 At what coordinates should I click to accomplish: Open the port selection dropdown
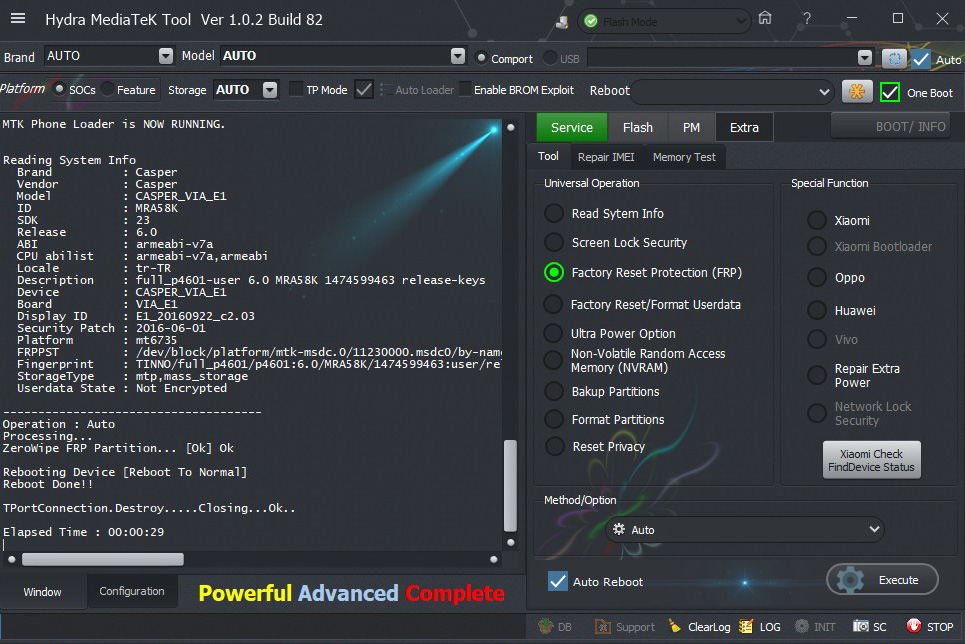point(865,58)
